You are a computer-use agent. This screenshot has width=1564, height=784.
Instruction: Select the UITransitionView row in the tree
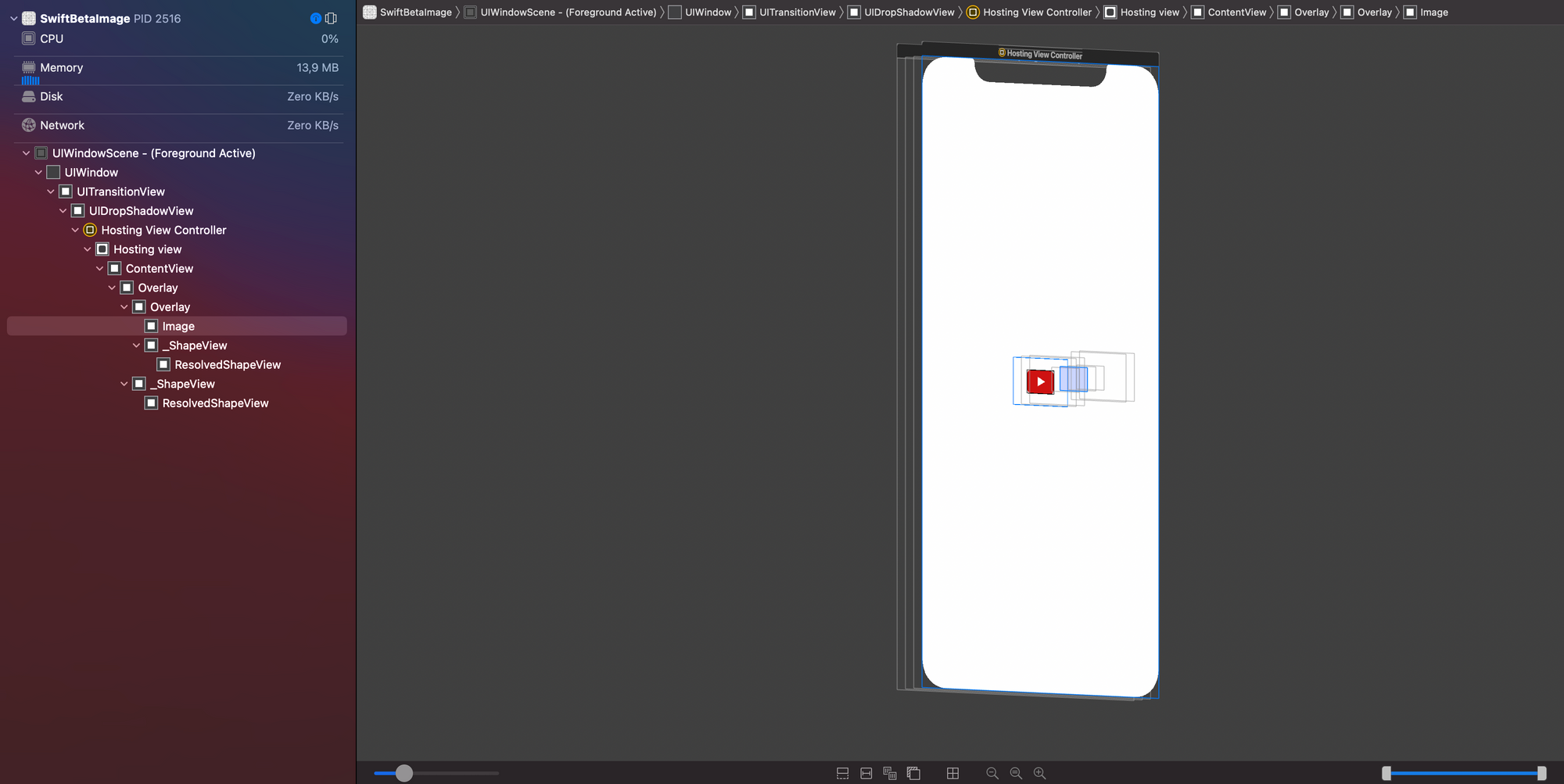tap(177, 192)
